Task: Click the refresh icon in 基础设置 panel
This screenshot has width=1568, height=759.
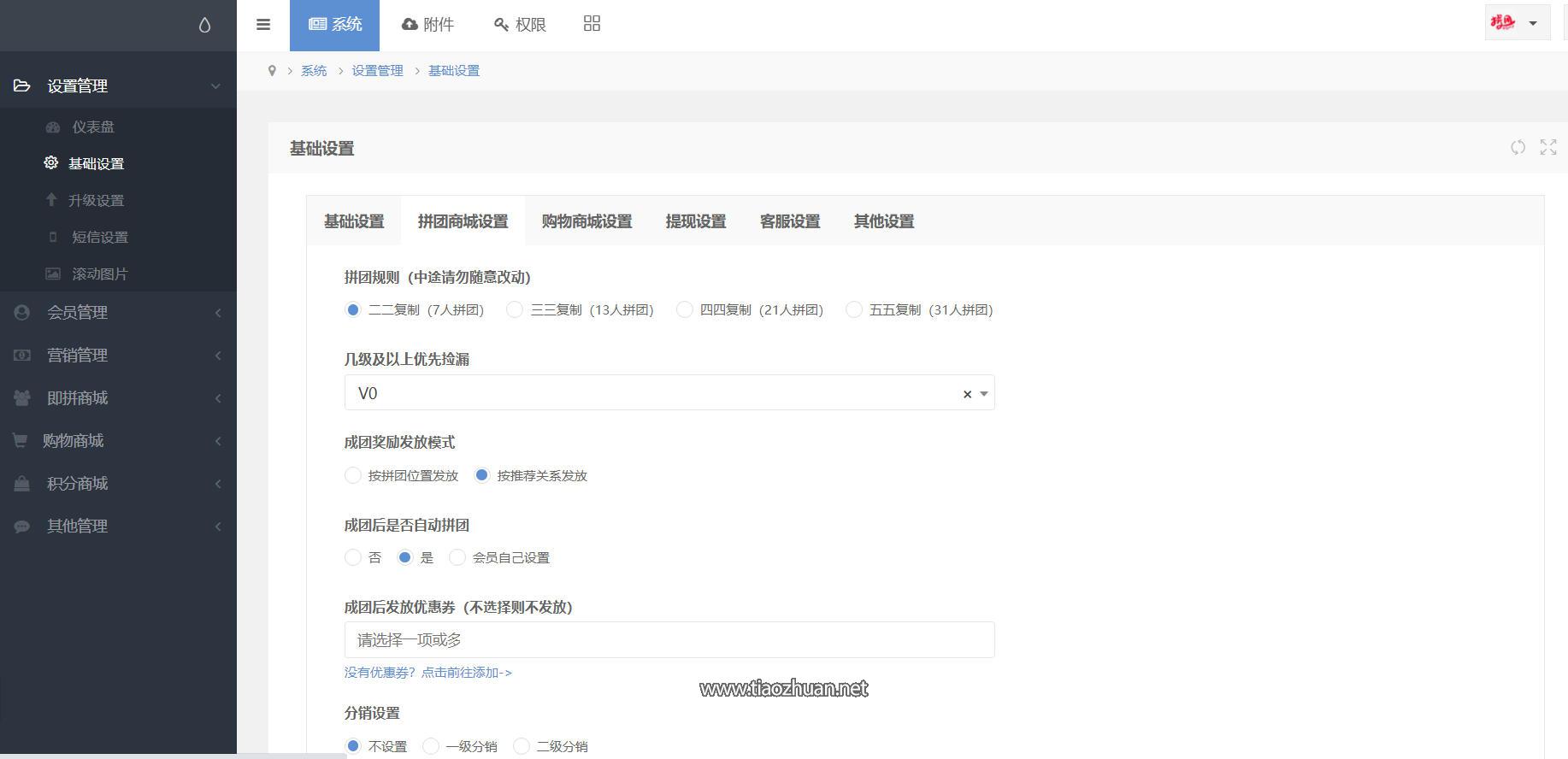Action: (1518, 148)
